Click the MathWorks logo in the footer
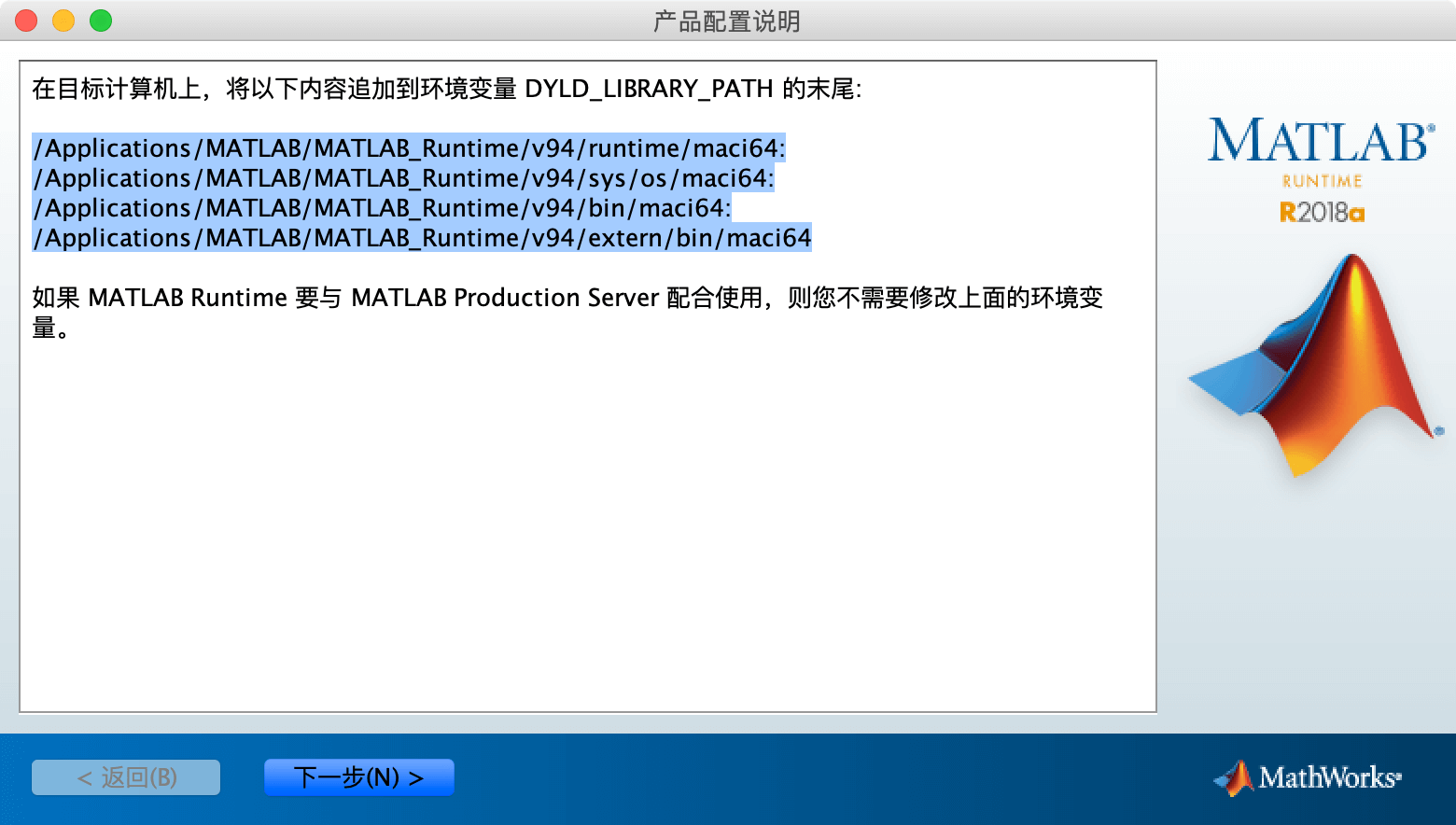This screenshot has height=825, width=1456. [1307, 777]
